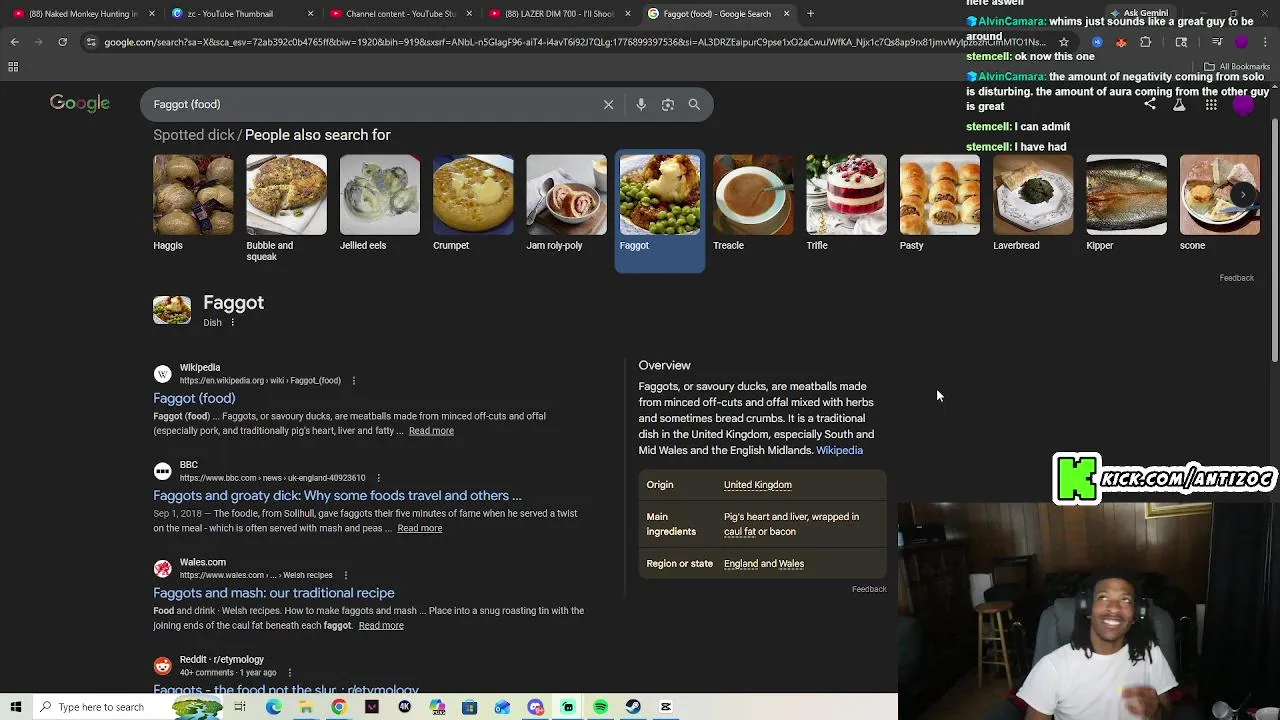Expand Wales.com snippet with Read more

tap(381, 626)
